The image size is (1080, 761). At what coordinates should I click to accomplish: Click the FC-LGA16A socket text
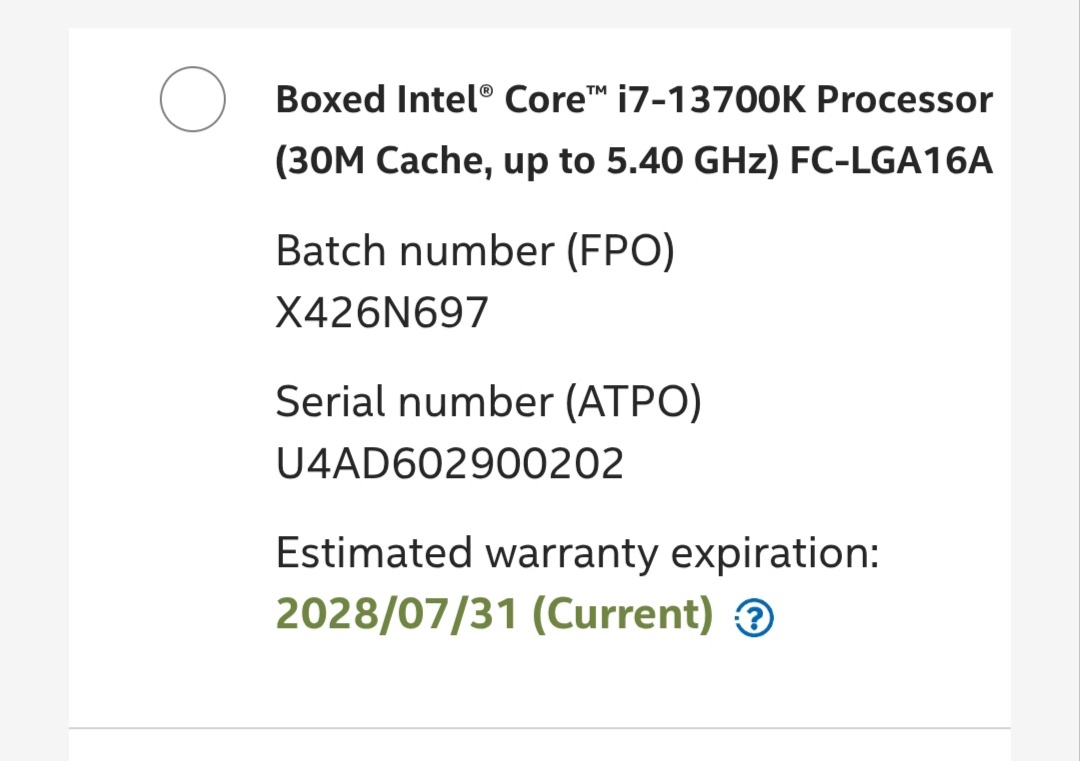(891, 161)
